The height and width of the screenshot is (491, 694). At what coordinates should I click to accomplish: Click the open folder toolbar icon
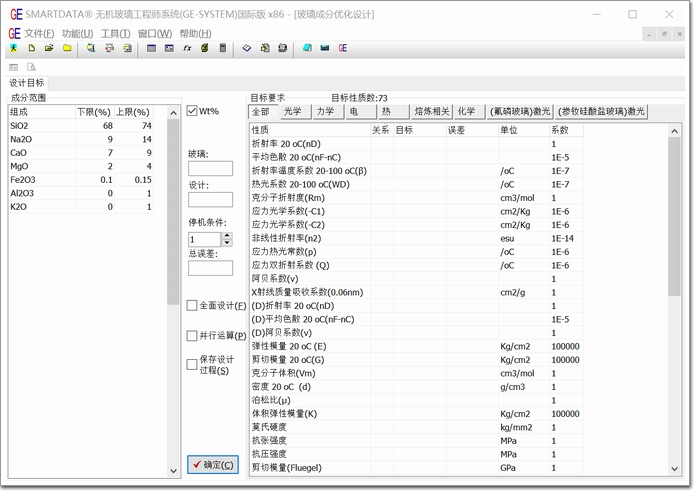[49, 48]
